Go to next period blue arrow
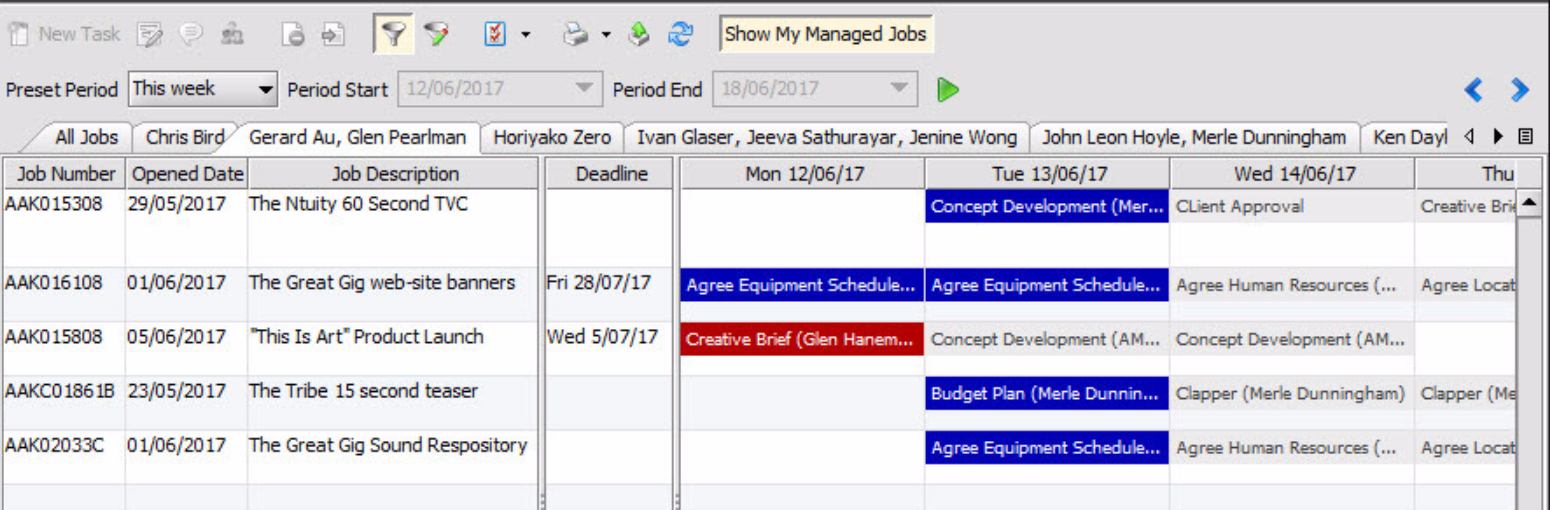Viewport: 1550px width, 510px height. point(1520,90)
